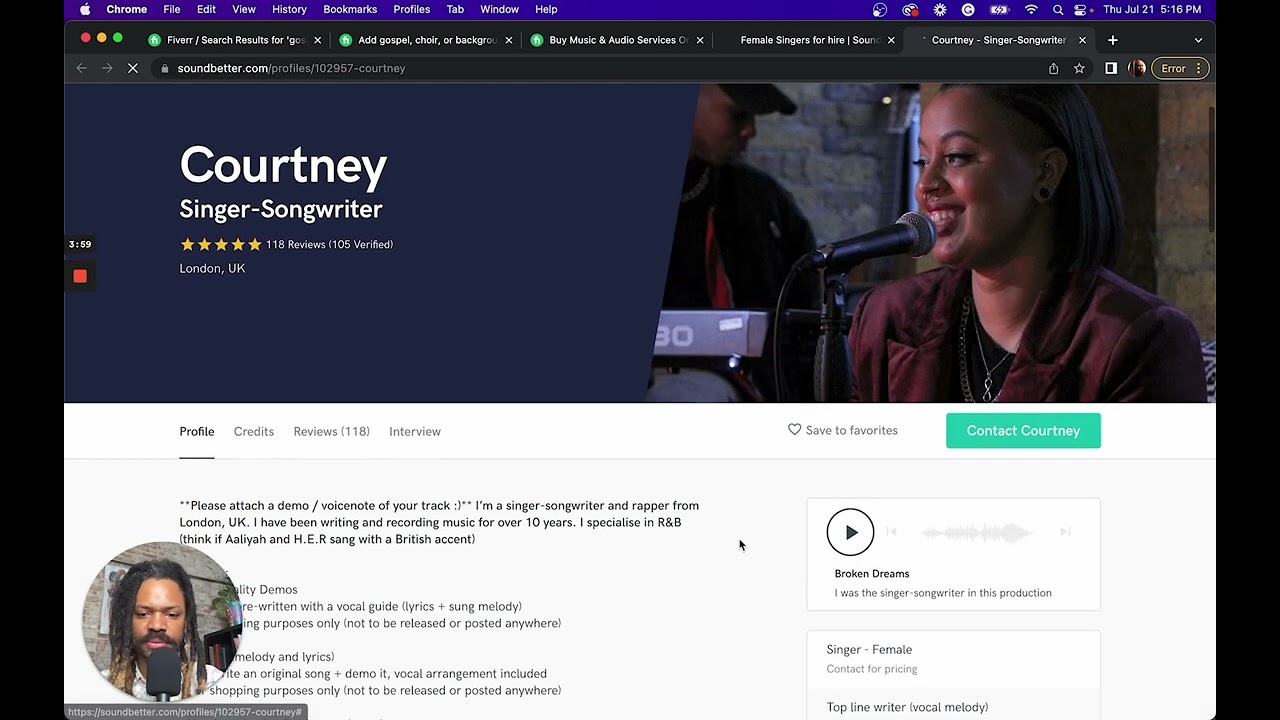Screen dimensions: 1280x720
Task: Open the Reviews (118) tab
Action: pos(331,431)
